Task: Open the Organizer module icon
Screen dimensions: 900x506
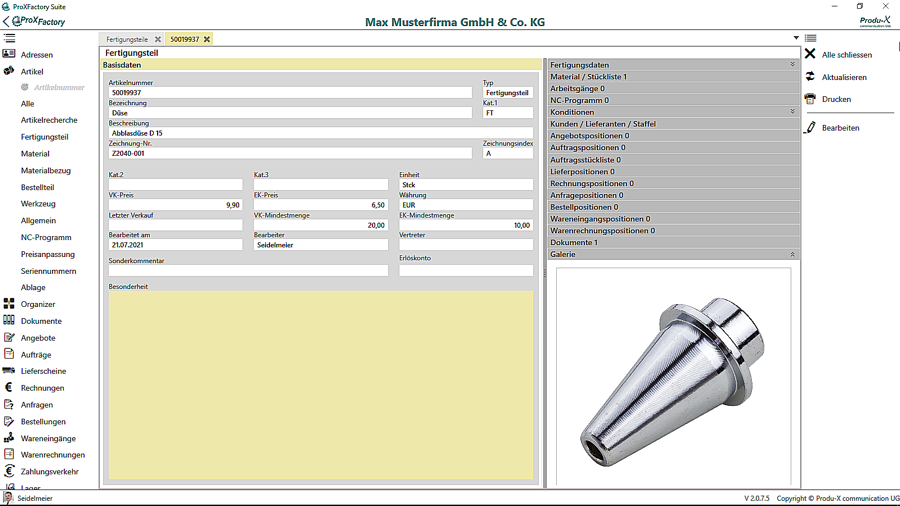Action: (9, 304)
